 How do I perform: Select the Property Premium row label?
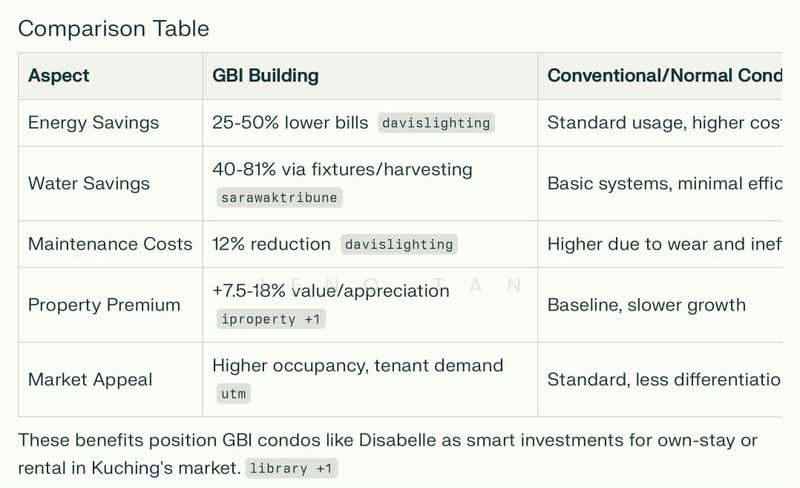[x=104, y=305]
